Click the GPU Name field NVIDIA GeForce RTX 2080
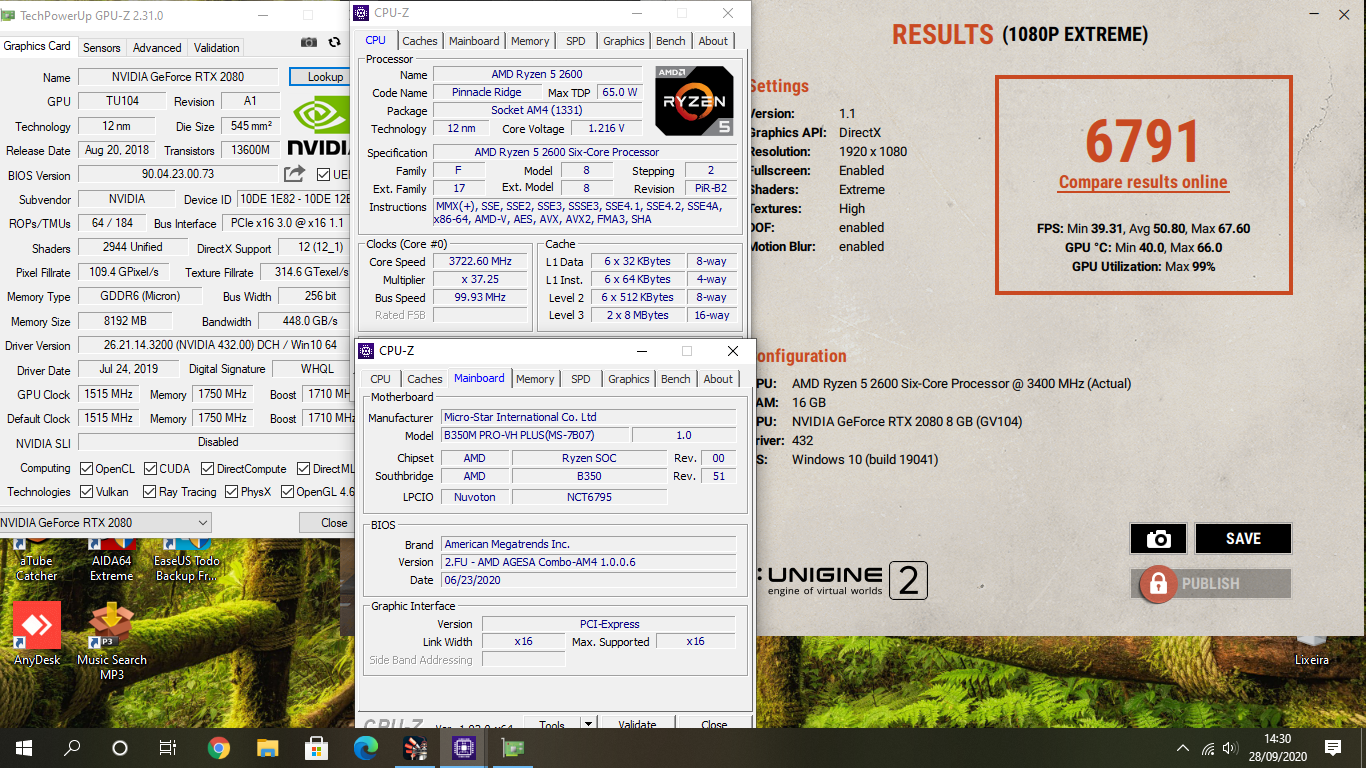 pyautogui.click(x=179, y=77)
